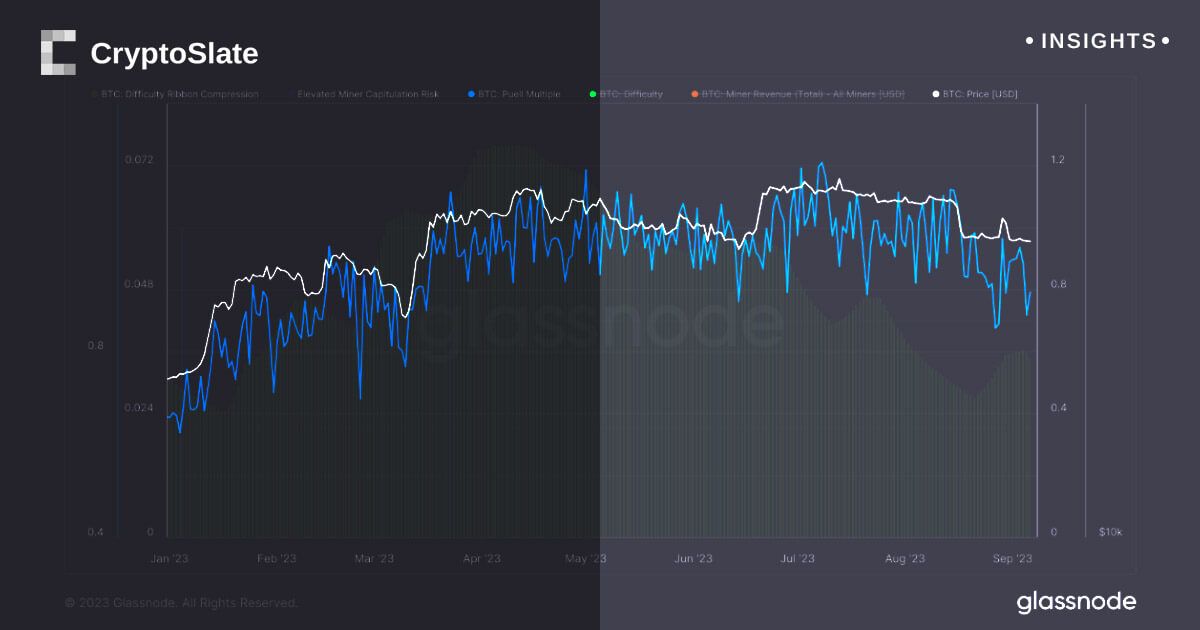The width and height of the screenshot is (1200, 630).
Task: Hide the BTC: Price [USD] series
Action: [980, 94]
